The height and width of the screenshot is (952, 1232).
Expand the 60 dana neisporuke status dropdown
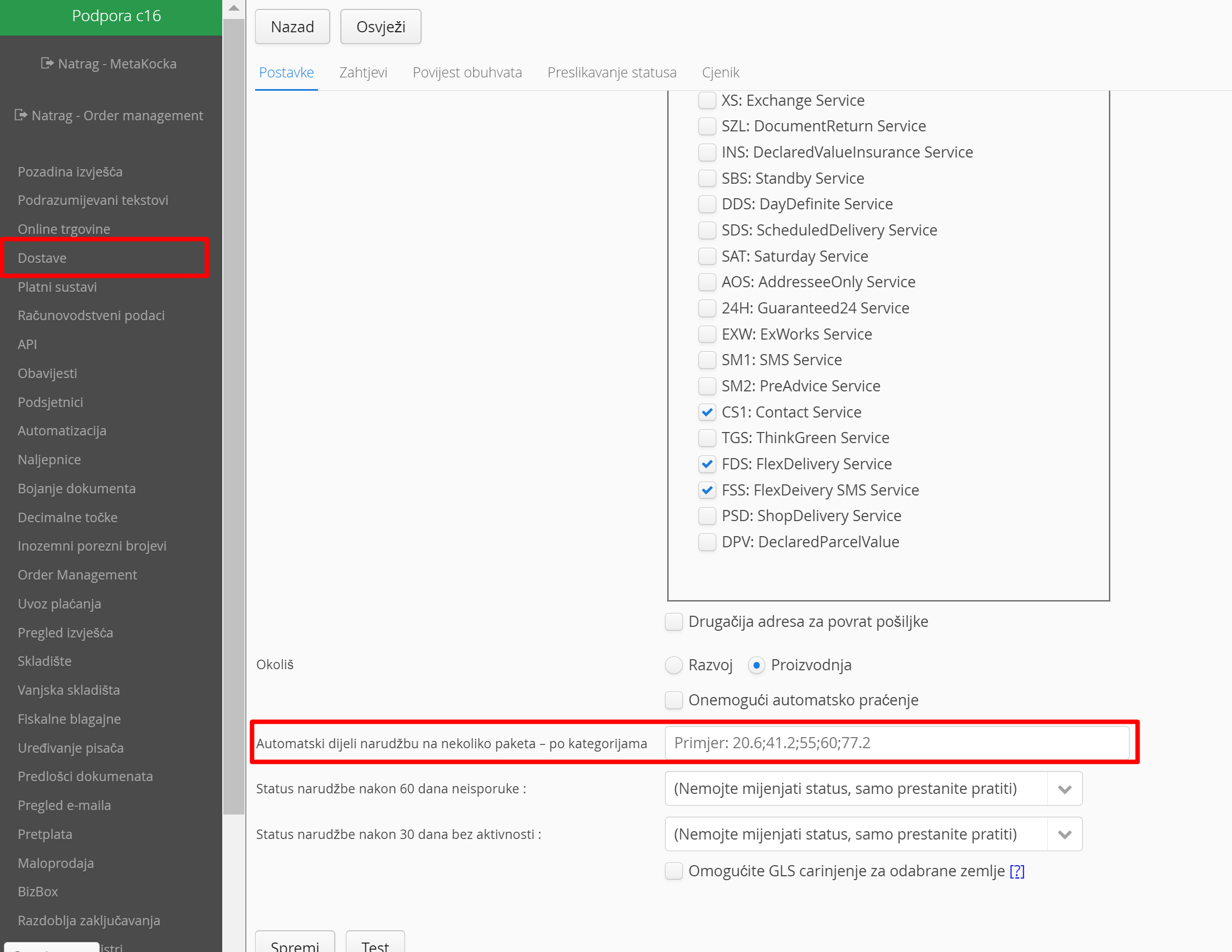click(x=1064, y=789)
